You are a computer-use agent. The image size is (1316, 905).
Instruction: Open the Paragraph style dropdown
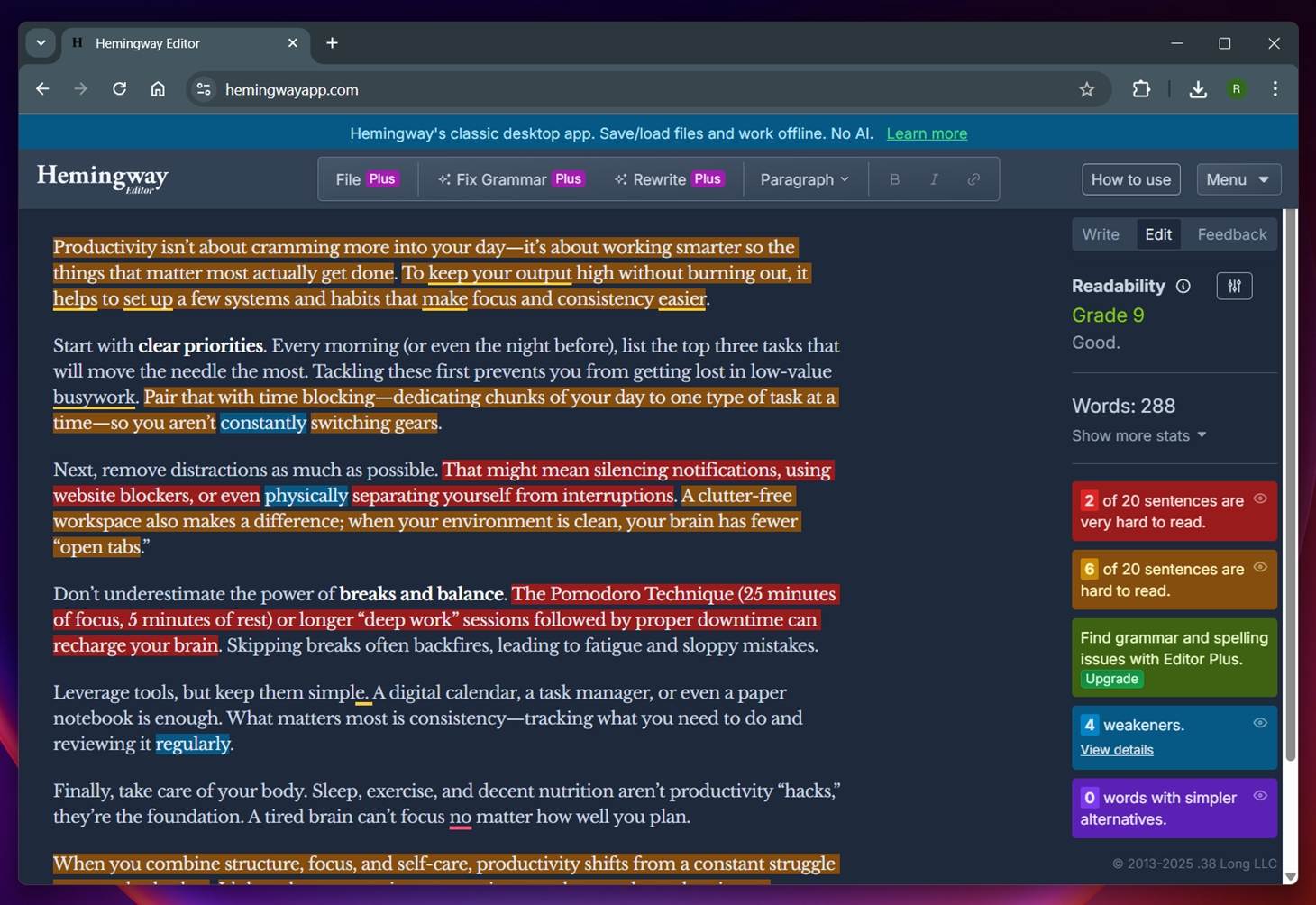pyautogui.click(x=804, y=179)
